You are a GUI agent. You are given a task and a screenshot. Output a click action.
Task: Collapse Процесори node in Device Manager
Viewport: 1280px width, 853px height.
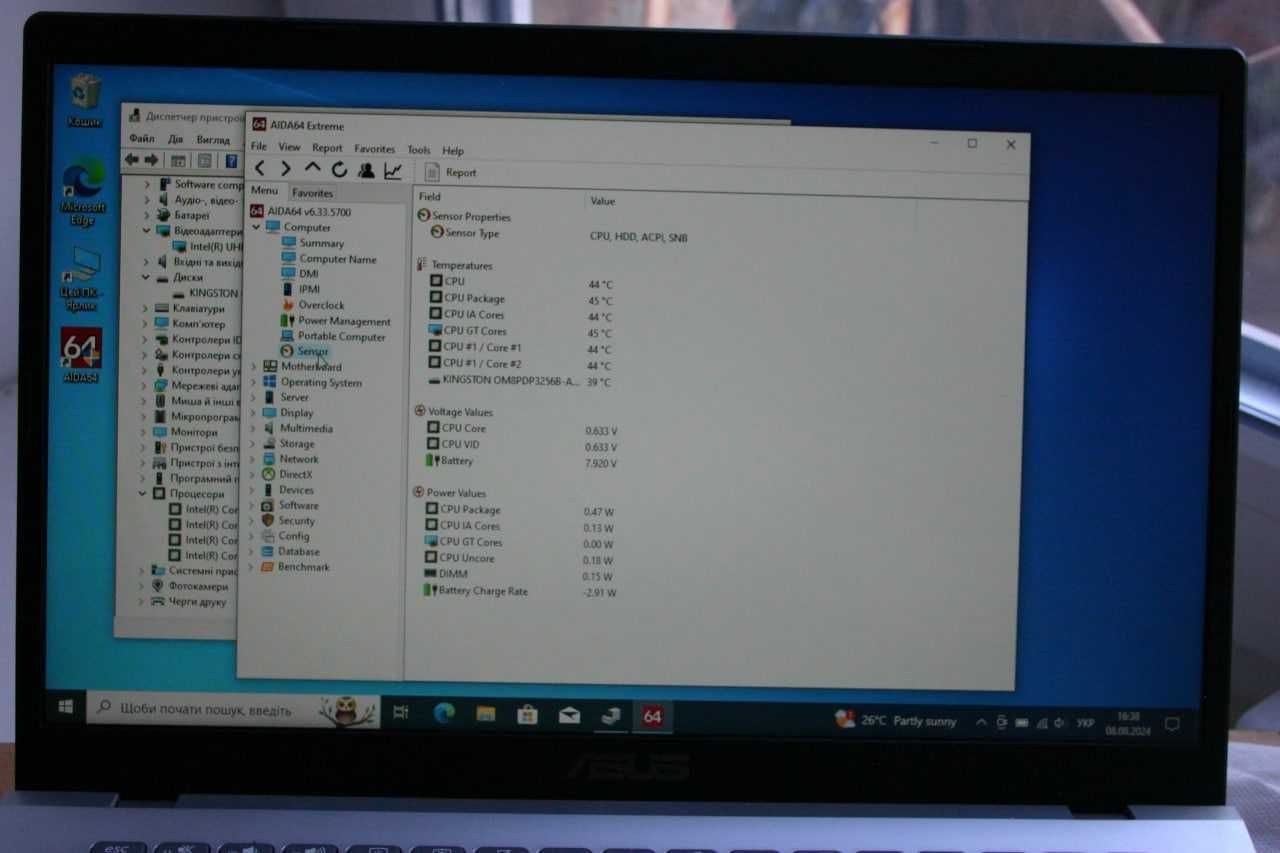[144, 494]
